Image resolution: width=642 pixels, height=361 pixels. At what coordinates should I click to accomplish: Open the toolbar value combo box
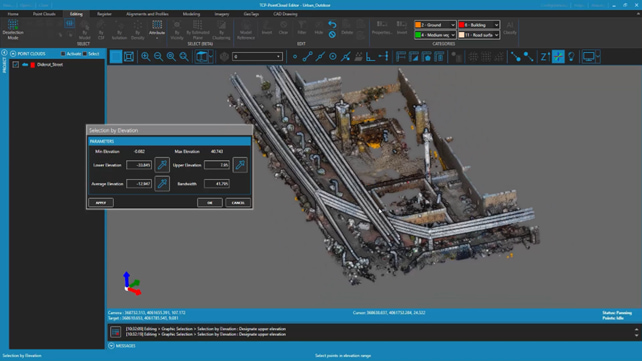pos(257,56)
